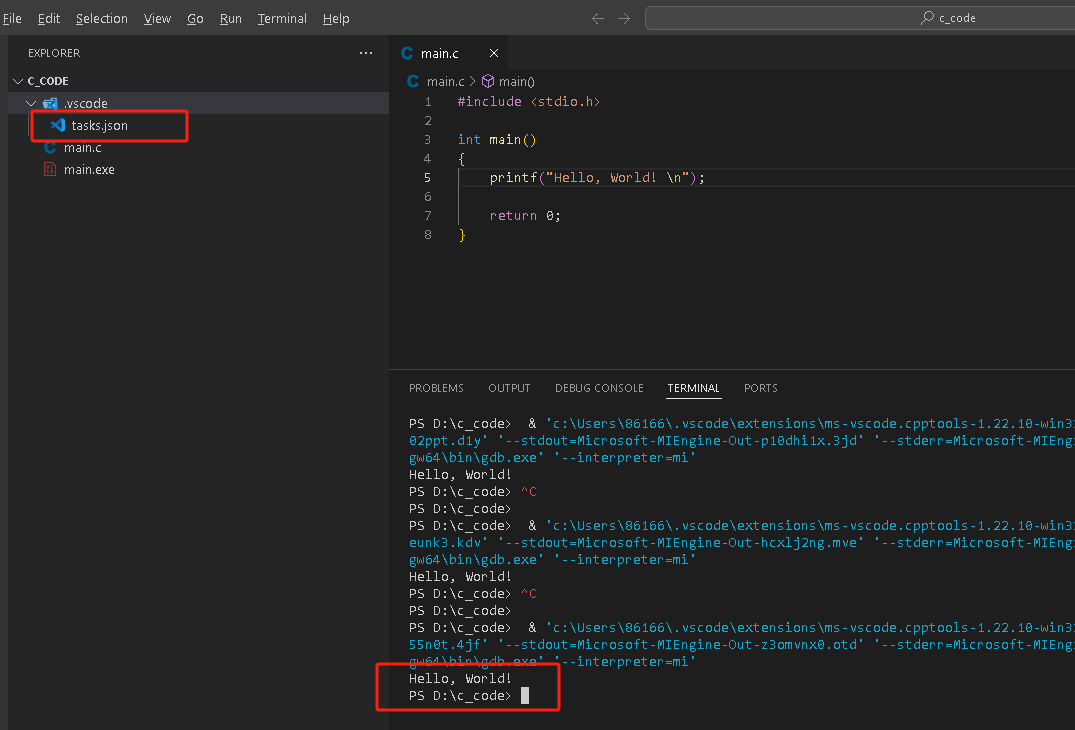Viewport: 1075px width, 730px height.
Task: Switch to the OUTPUT panel tab
Action: 509,388
